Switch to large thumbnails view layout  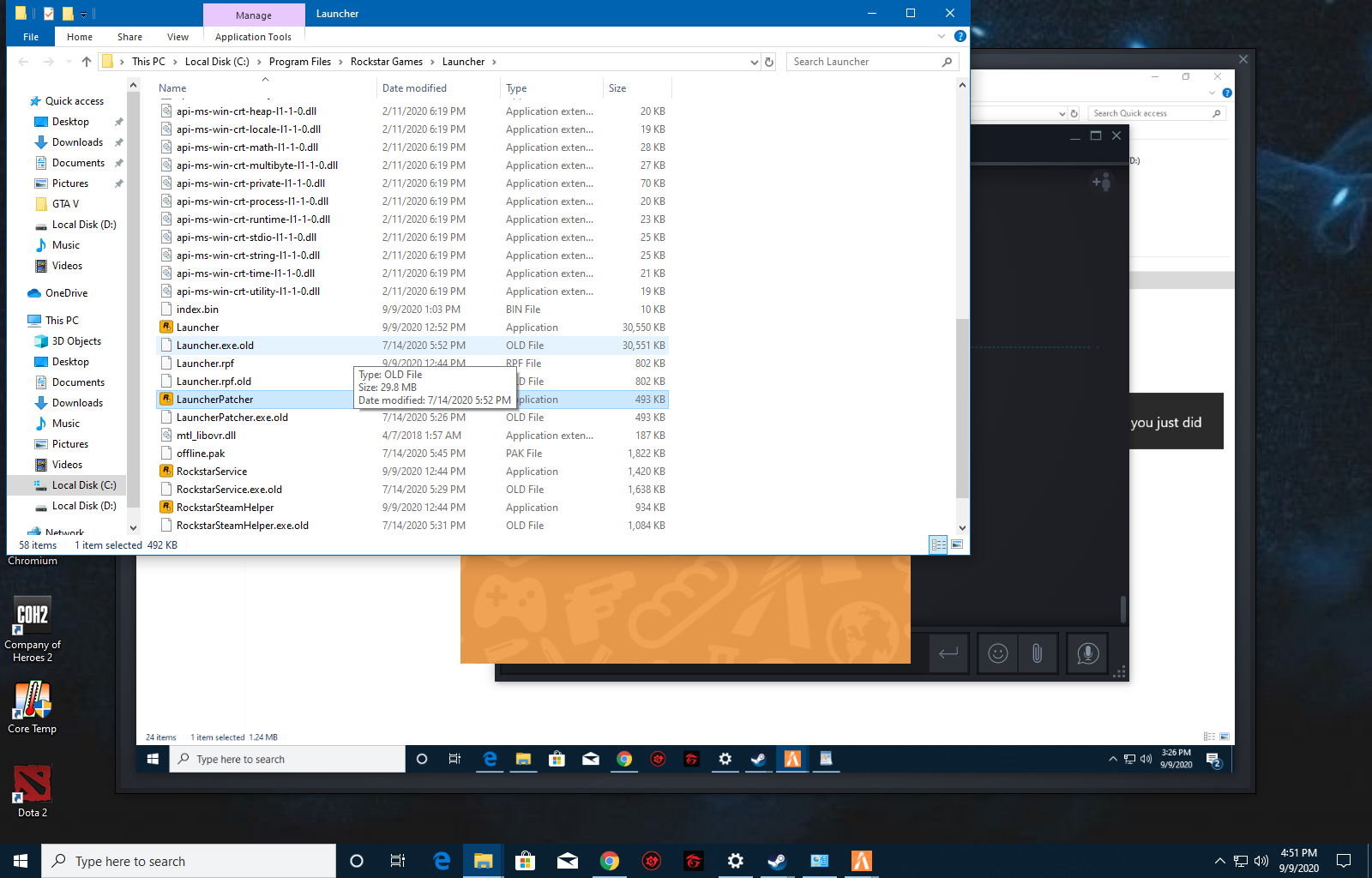coord(957,544)
